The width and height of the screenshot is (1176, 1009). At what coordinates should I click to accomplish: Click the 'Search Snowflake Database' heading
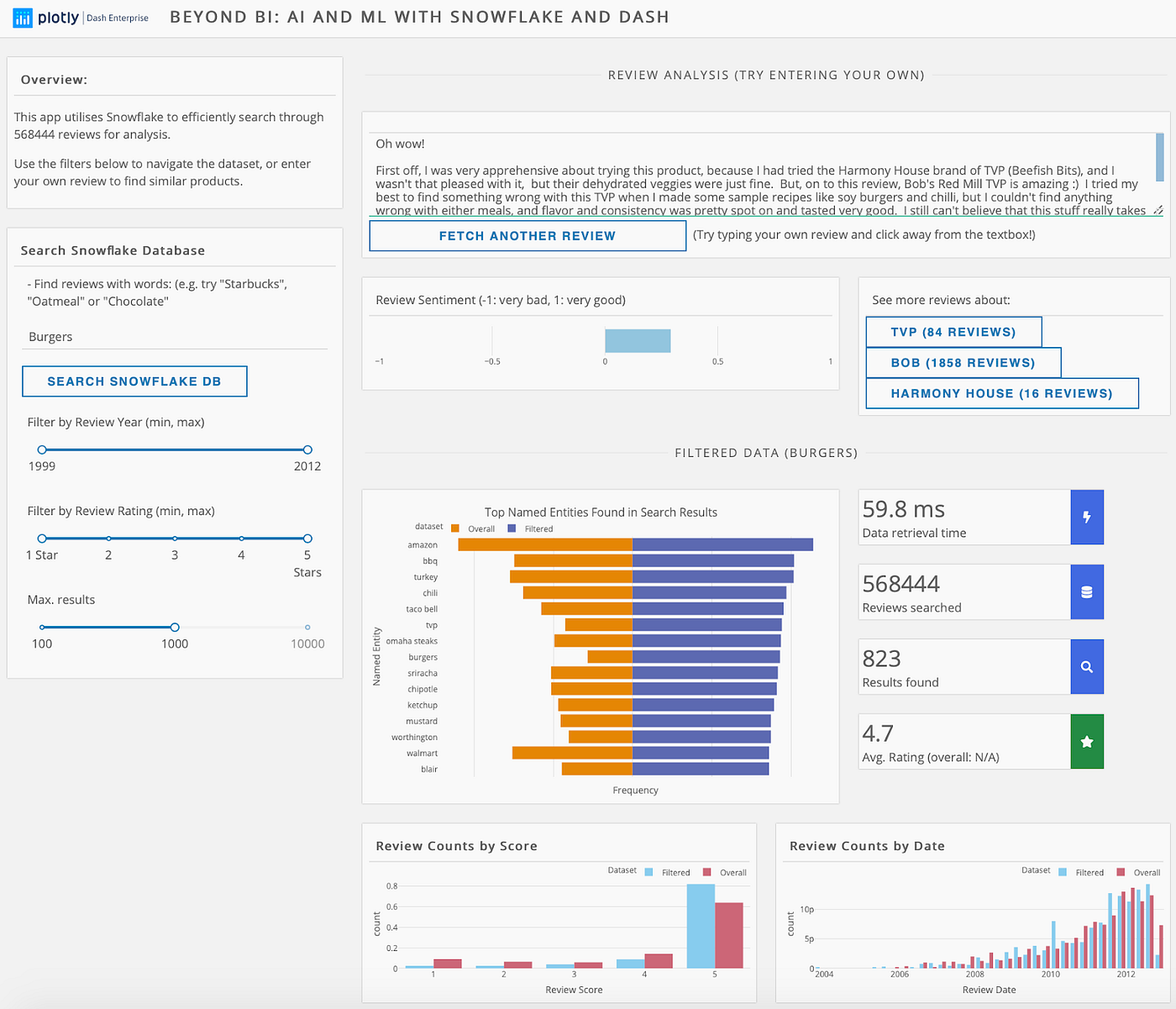click(x=113, y=250)
